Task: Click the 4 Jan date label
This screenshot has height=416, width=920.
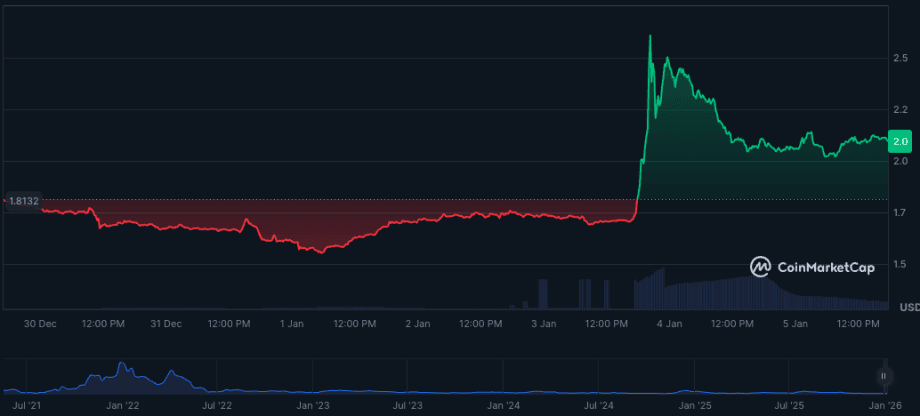Action: pyautogui.click(x=669, y=324)
